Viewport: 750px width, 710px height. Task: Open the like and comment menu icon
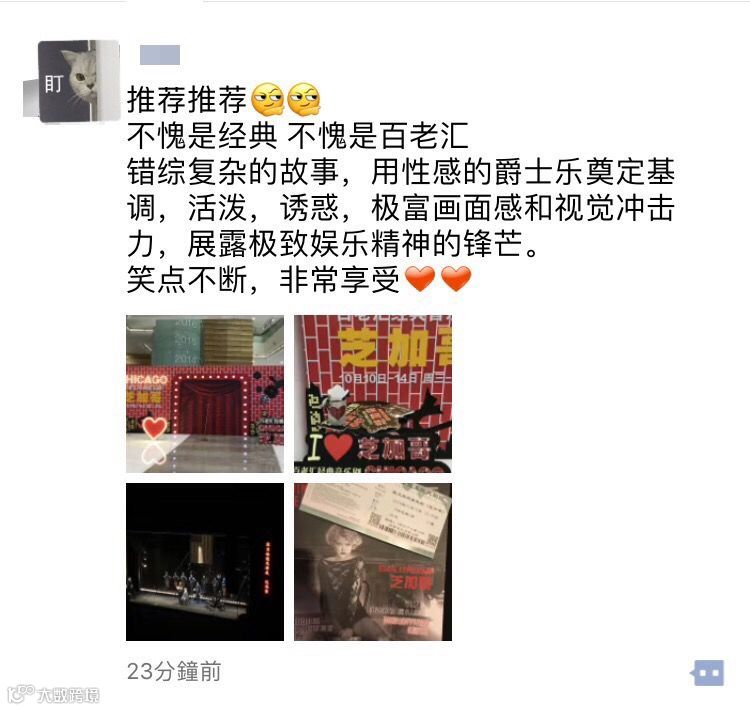(707, 673)
